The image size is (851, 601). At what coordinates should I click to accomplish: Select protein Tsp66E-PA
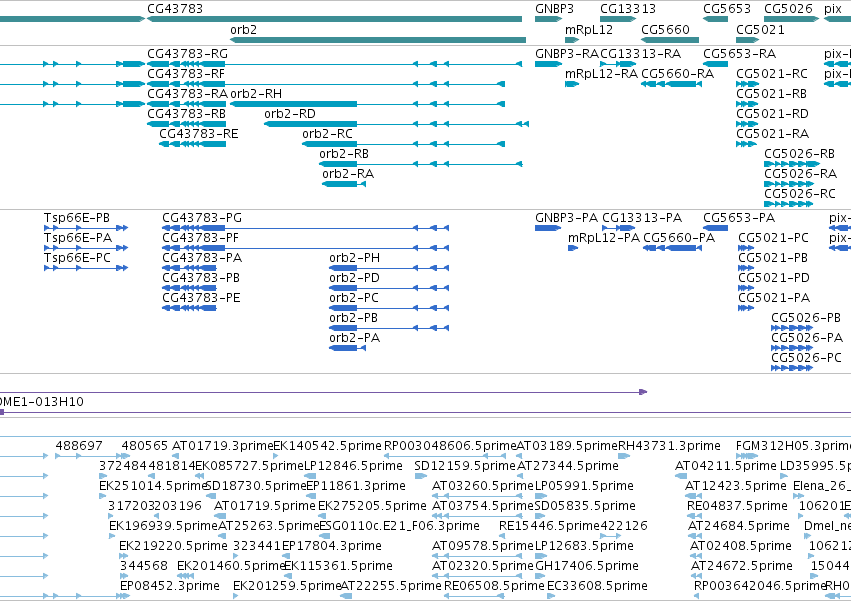coord(78,238)
